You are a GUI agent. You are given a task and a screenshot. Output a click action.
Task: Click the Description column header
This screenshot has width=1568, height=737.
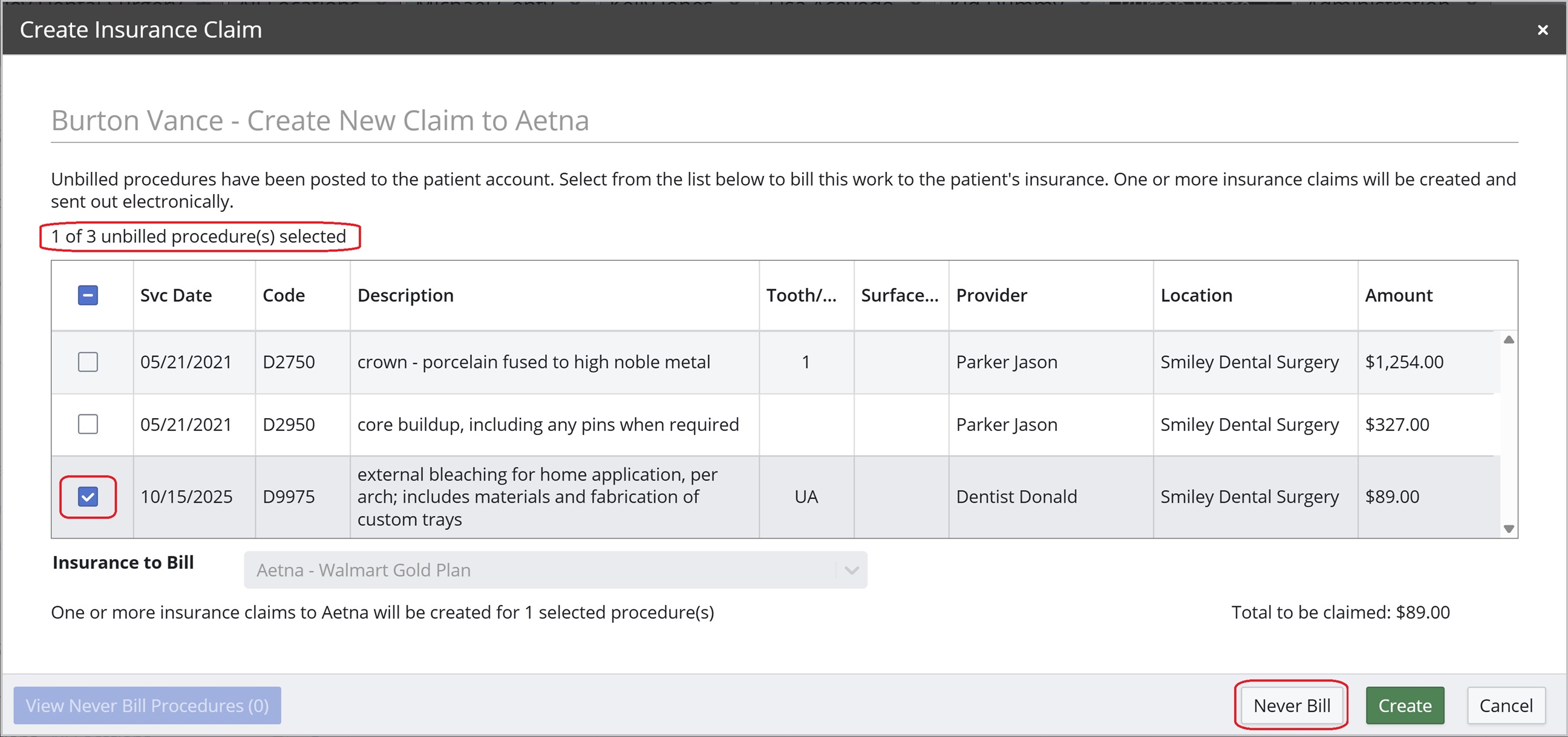pos(405,295)
